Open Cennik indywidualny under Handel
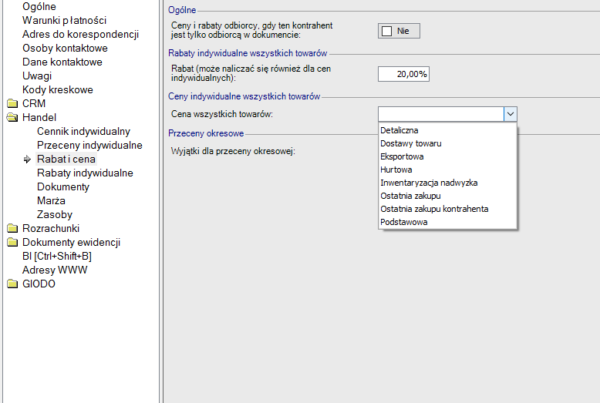Image resolution: width=600 pixels, height=403 pixels. point(83,132)
